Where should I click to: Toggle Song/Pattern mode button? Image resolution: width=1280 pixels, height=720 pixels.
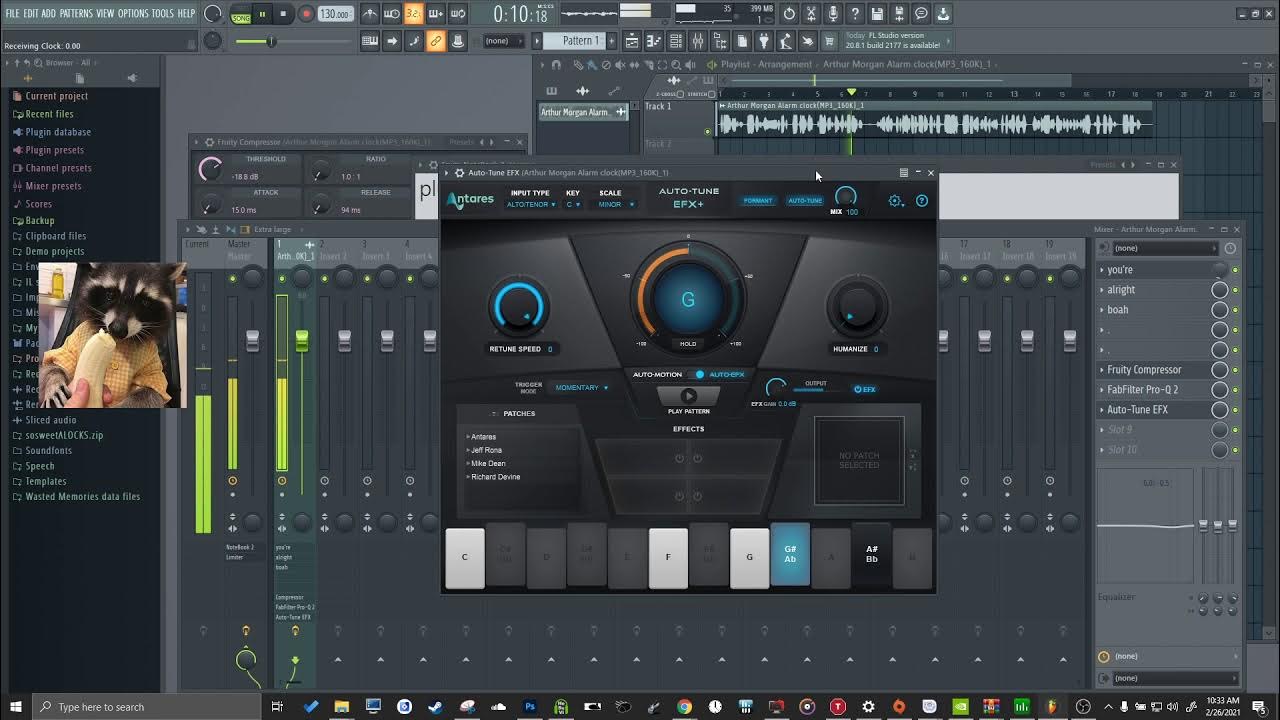[x=241, y=14]
